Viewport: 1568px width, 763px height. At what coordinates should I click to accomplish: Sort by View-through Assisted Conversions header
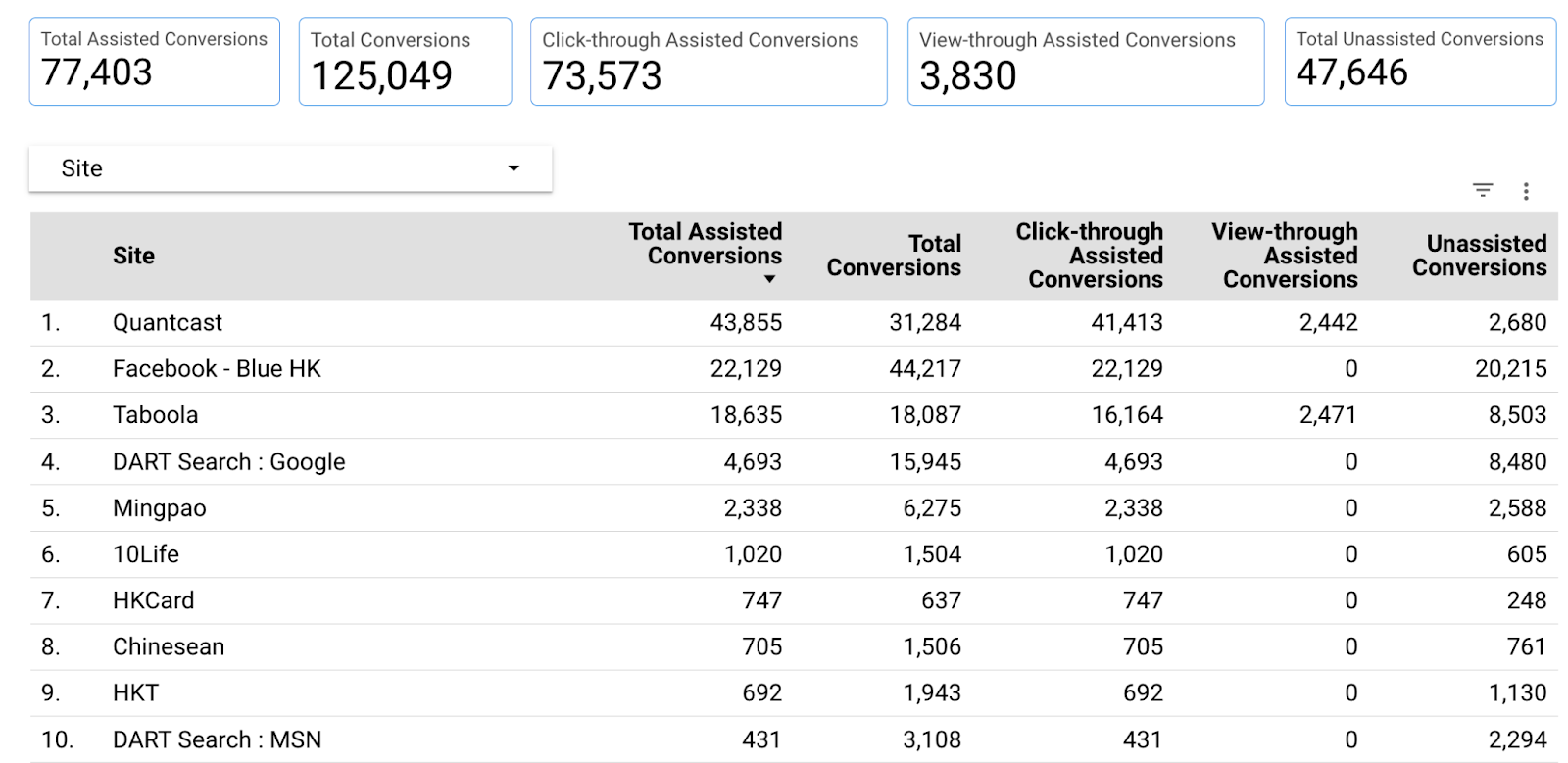1285,256
